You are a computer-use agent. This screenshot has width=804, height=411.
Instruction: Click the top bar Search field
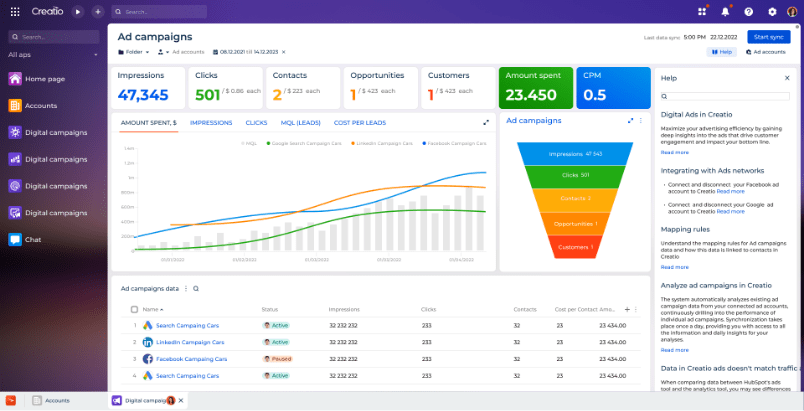(x=159, y=12)
